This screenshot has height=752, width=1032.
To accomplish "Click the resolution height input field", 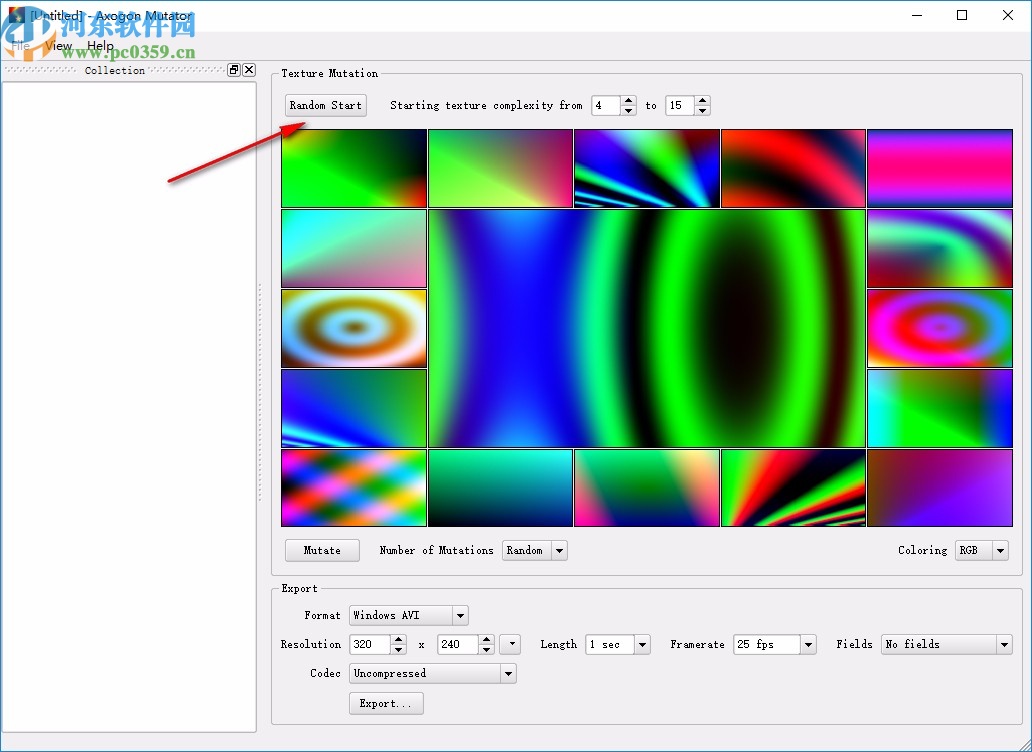I will tap(457, 644).
